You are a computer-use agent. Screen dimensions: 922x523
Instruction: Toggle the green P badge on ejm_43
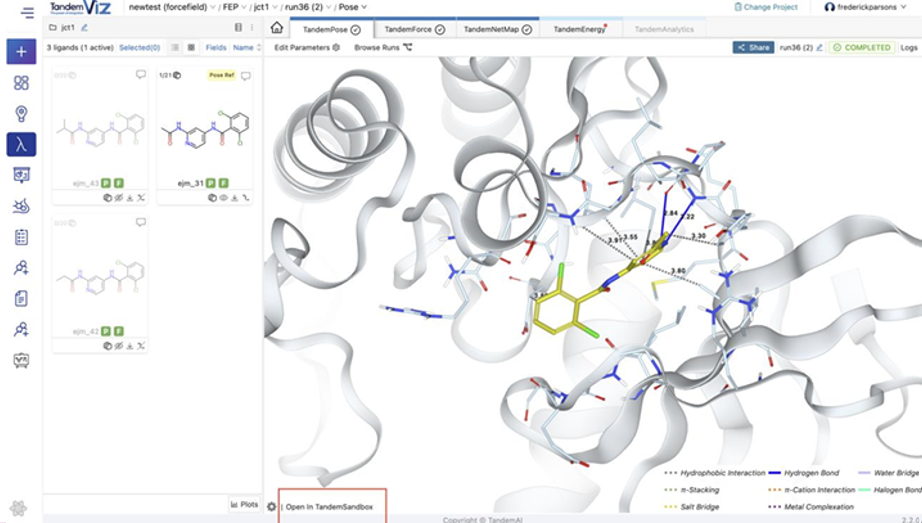click(x=106, y=184)
